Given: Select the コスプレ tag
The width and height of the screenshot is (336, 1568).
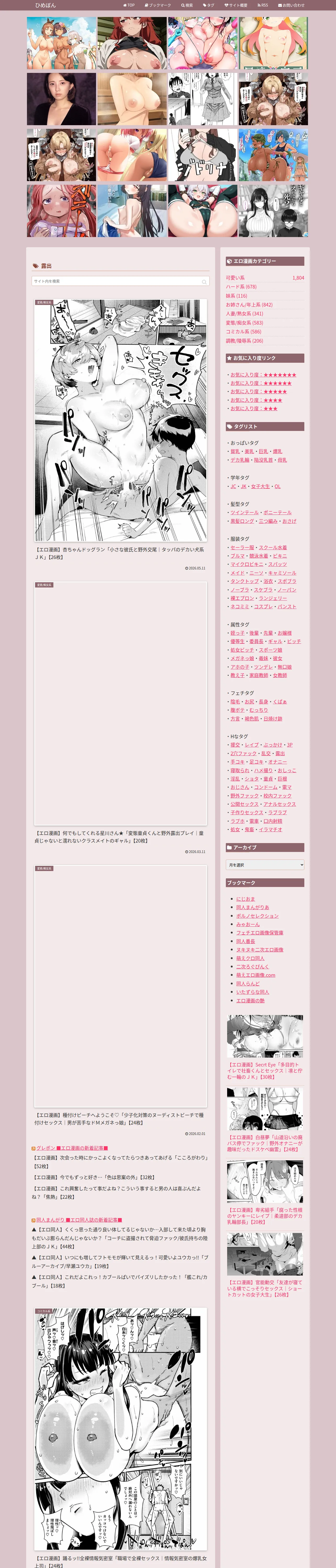Looking at the screenshot, I should (x=264, y=607).
